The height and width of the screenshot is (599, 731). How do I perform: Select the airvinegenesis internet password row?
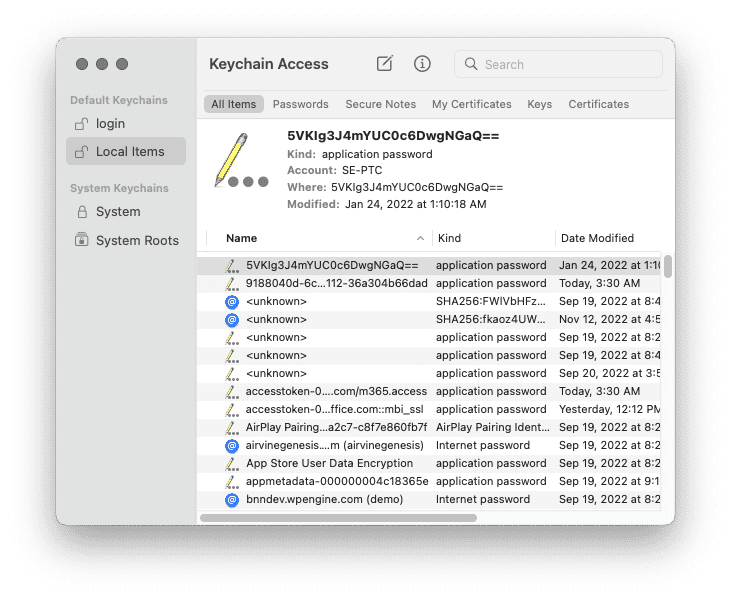click(428, 446)
